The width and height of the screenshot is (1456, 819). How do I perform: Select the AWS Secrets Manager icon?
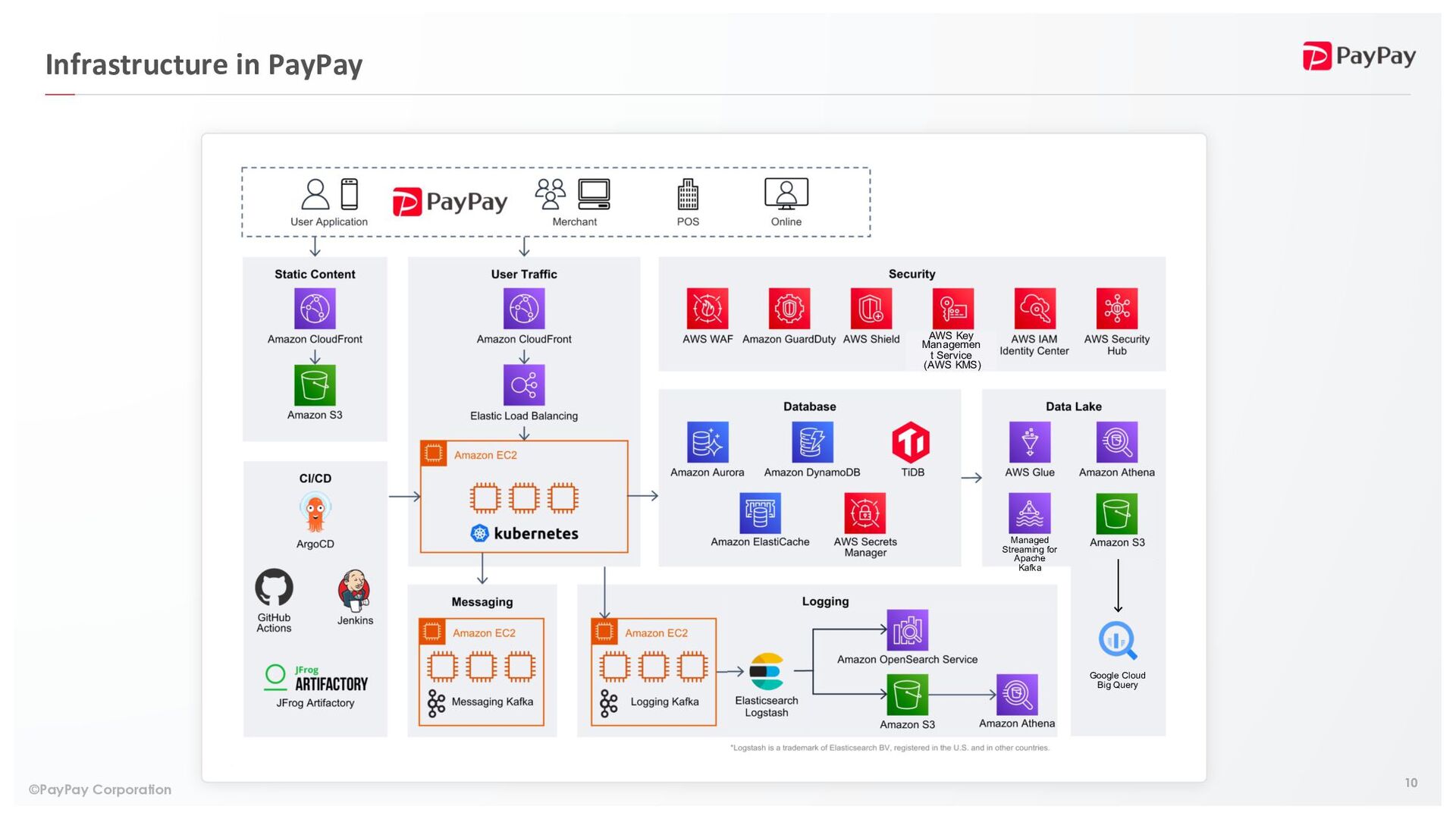click(x=864, y=513)
